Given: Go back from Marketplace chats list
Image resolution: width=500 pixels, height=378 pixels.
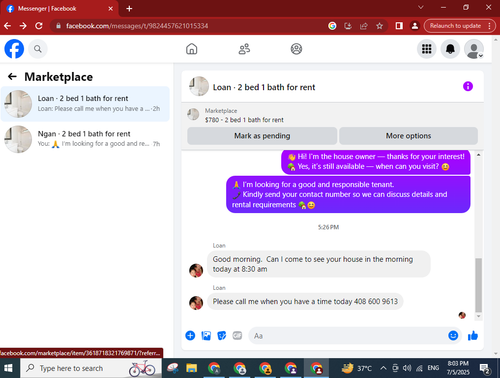Looking at the screenshot, I should pyautogui.click(x=12, y=77).
